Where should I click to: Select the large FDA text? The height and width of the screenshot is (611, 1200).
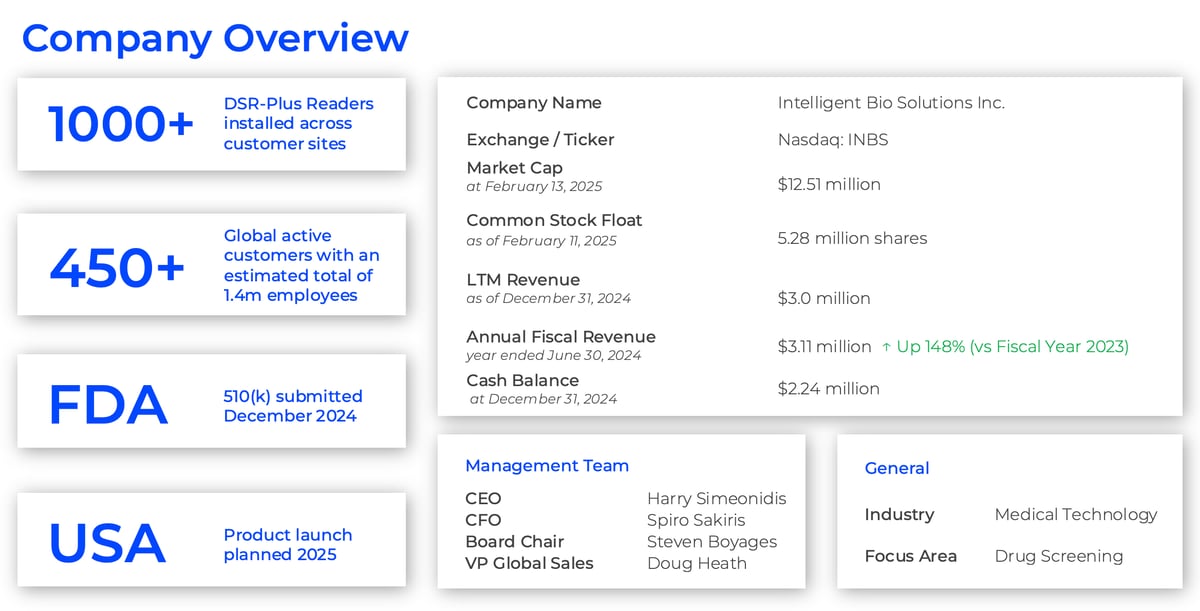(x=107, y=405)
